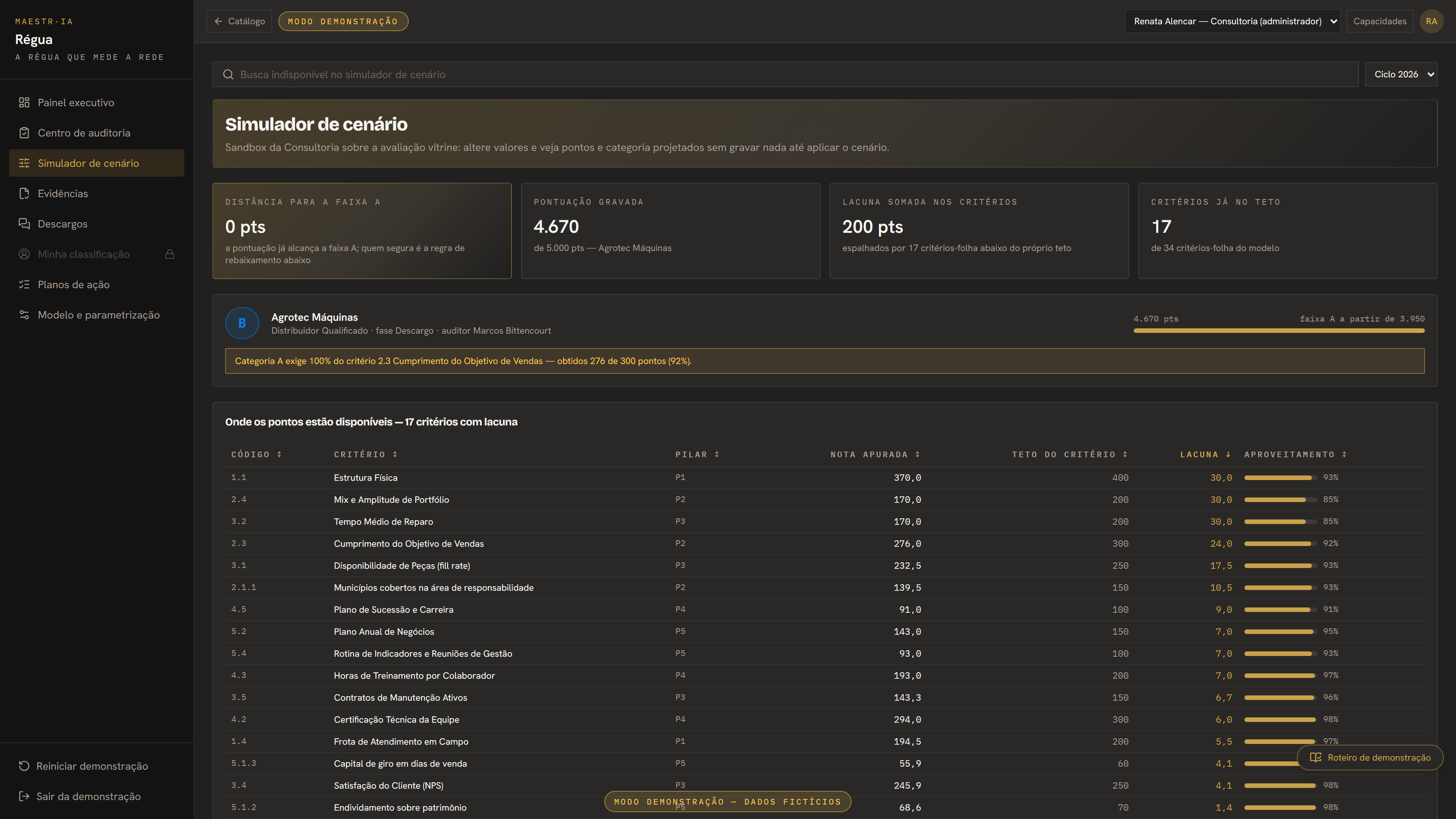Navigate to Descargos
The image size is (1456, 819).
tap(97, 224)
